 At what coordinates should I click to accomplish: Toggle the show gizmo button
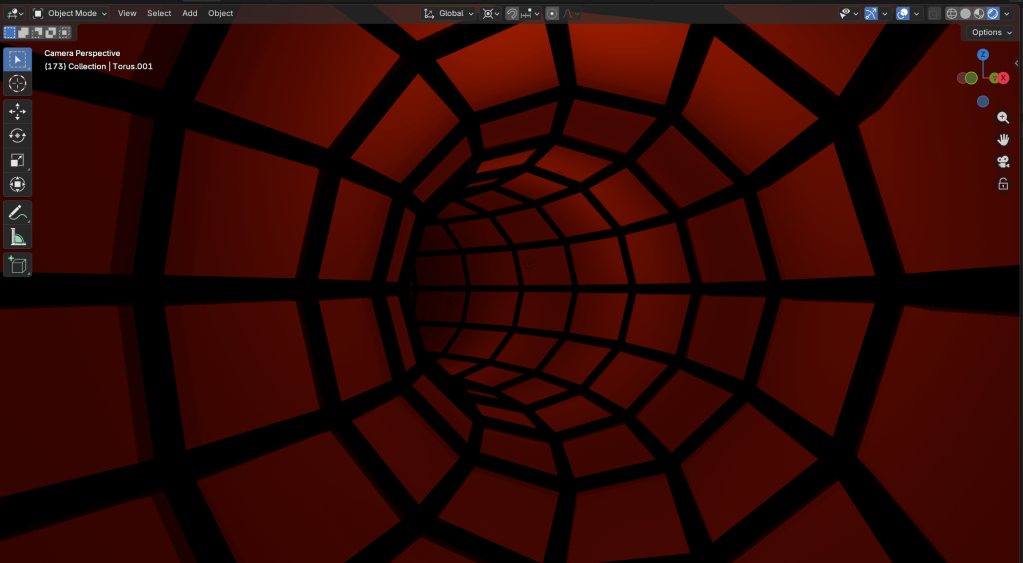click(x=870, y=14)
